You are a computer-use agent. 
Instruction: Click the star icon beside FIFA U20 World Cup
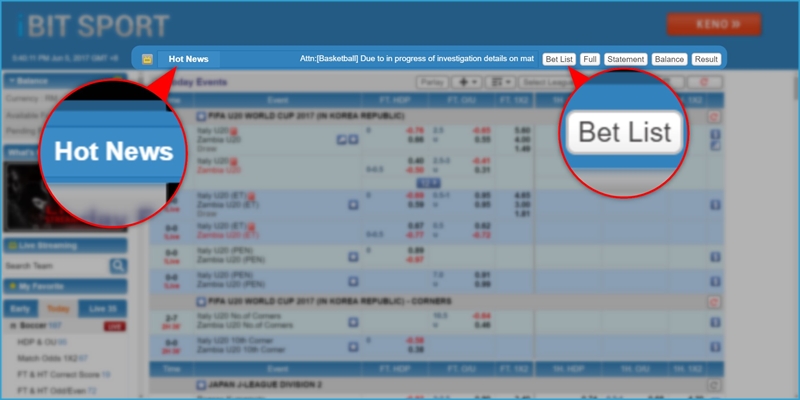point(201,117)
